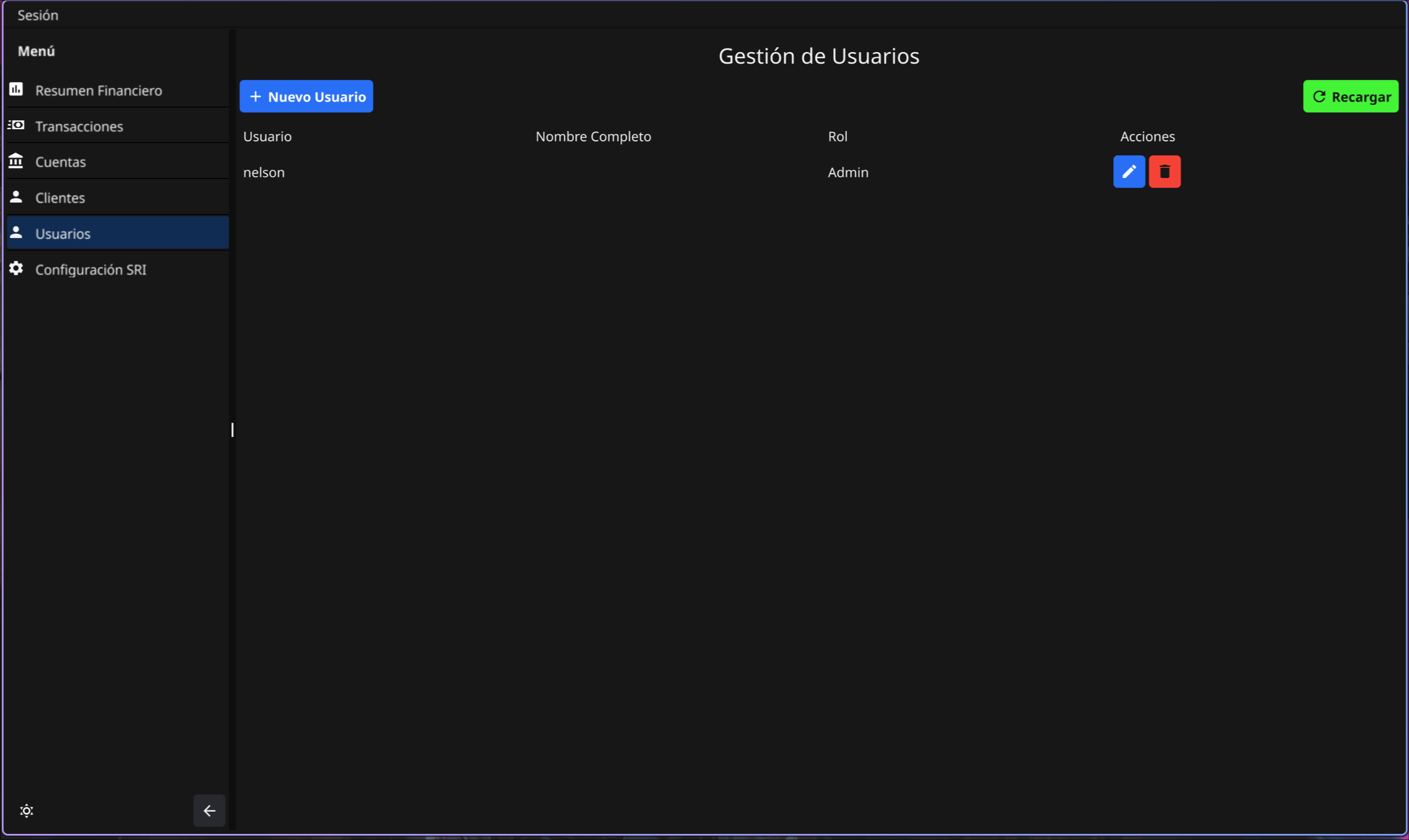Click the Nuevo Usuario button
The height and width of the screenshot is (840, 1409).
point(306,96)
